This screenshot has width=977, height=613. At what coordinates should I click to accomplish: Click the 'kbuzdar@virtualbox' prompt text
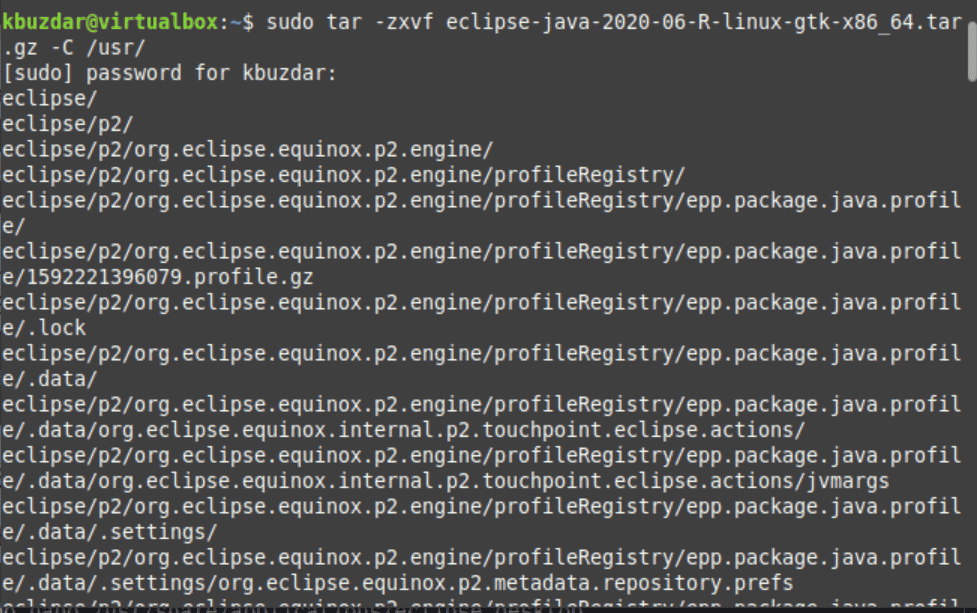[110, 22]
